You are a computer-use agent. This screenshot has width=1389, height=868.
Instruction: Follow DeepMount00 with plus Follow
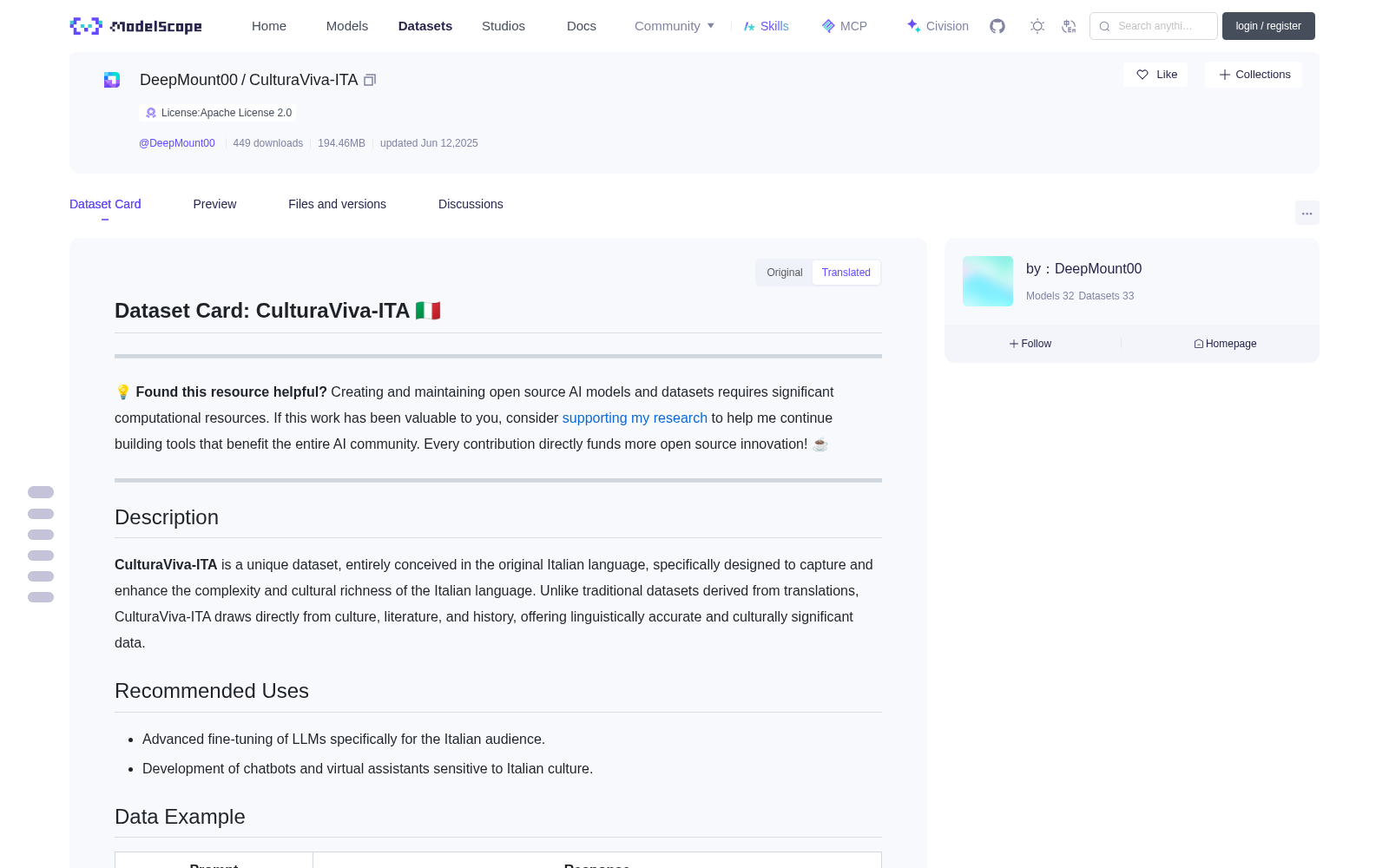point(1030,344)
